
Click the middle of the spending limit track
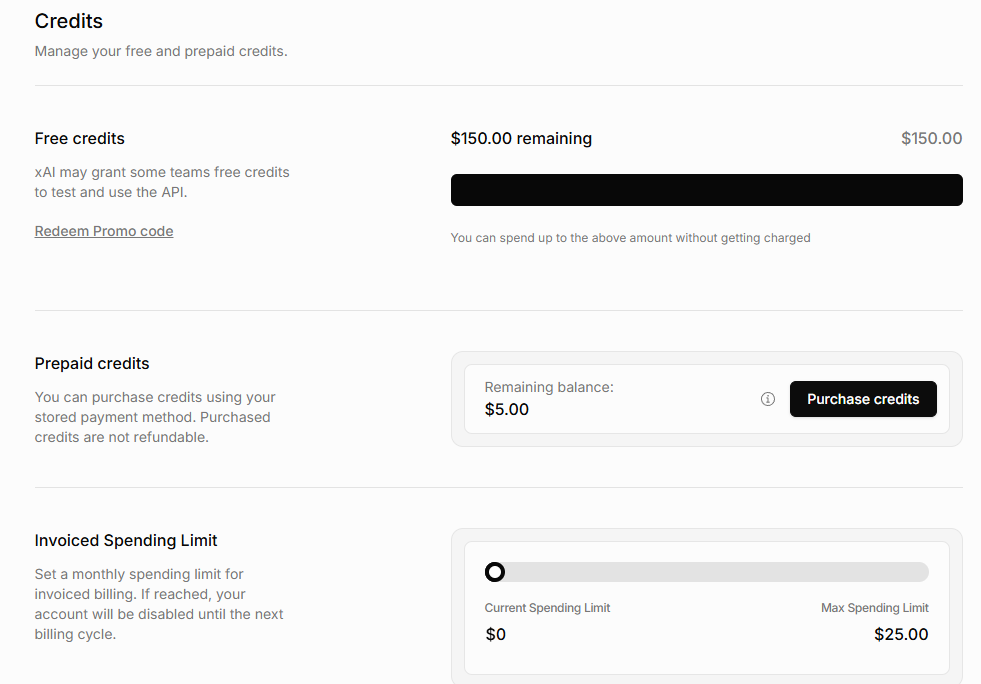(707, 572)
